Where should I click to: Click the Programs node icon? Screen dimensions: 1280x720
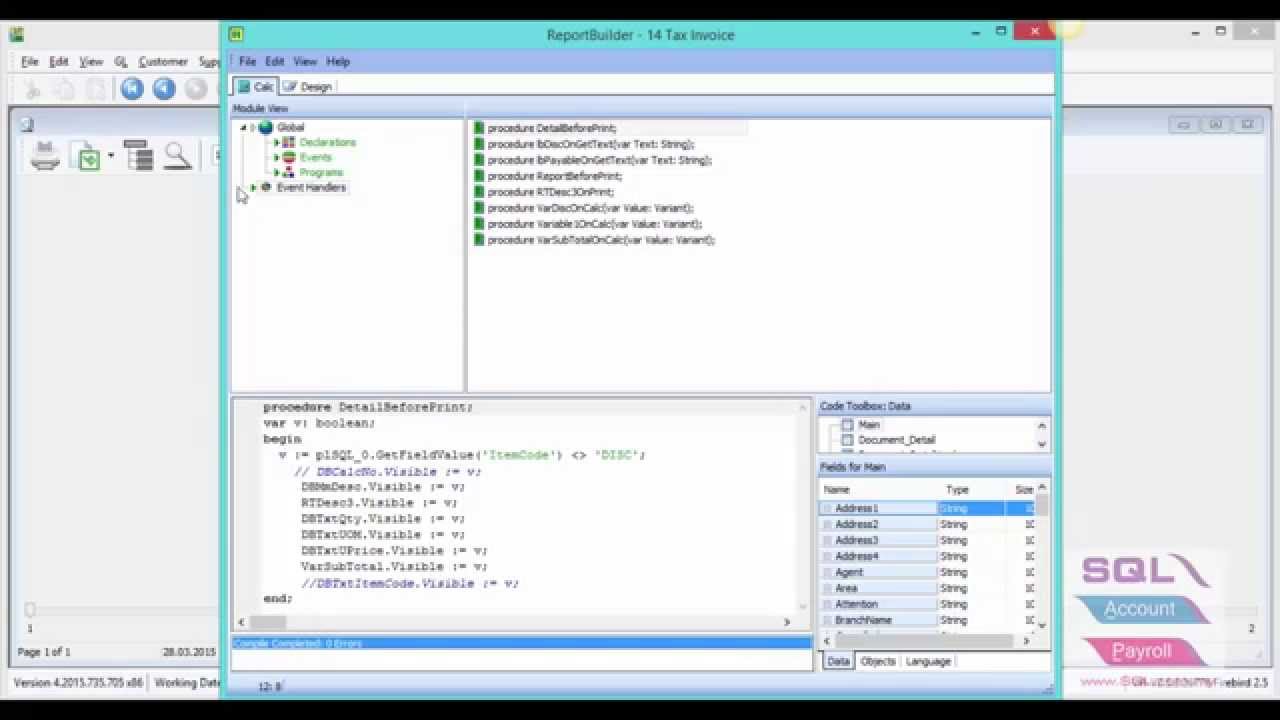(289, 172)
